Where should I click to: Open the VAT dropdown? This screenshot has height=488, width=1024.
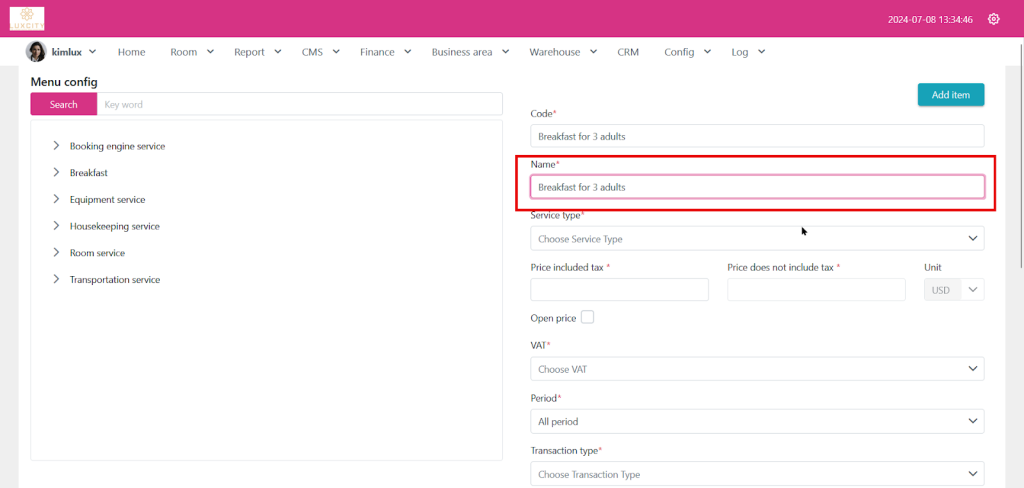click(756, 369)
